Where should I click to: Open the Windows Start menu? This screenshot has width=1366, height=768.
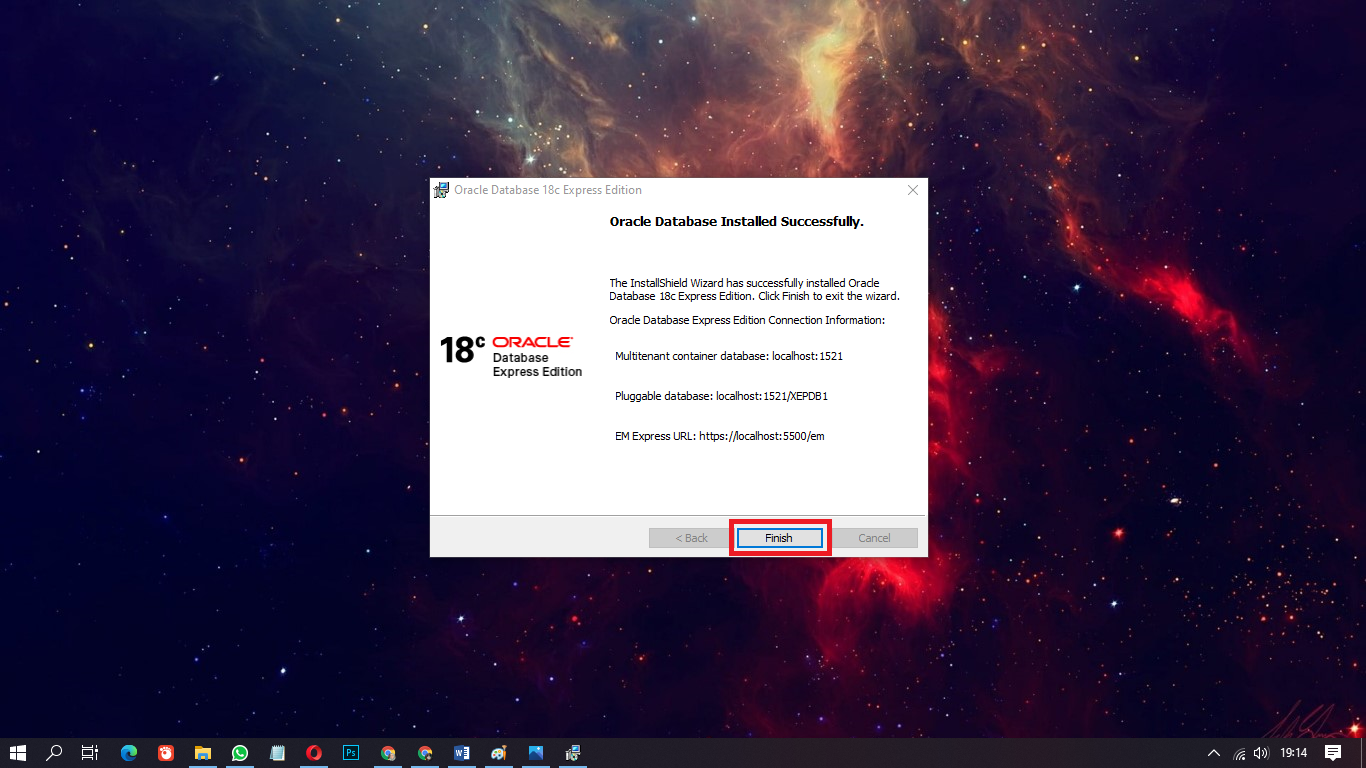click(x=18, y=753)
